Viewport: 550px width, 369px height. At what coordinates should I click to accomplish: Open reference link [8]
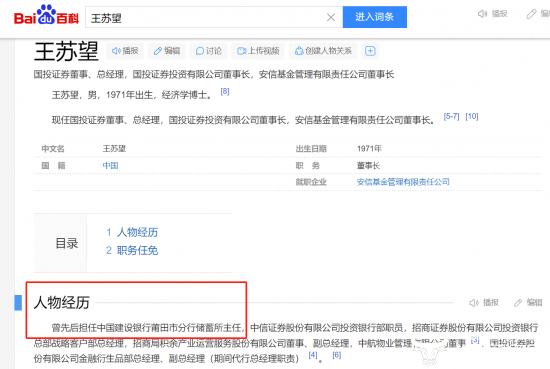[x=225, y=92]
